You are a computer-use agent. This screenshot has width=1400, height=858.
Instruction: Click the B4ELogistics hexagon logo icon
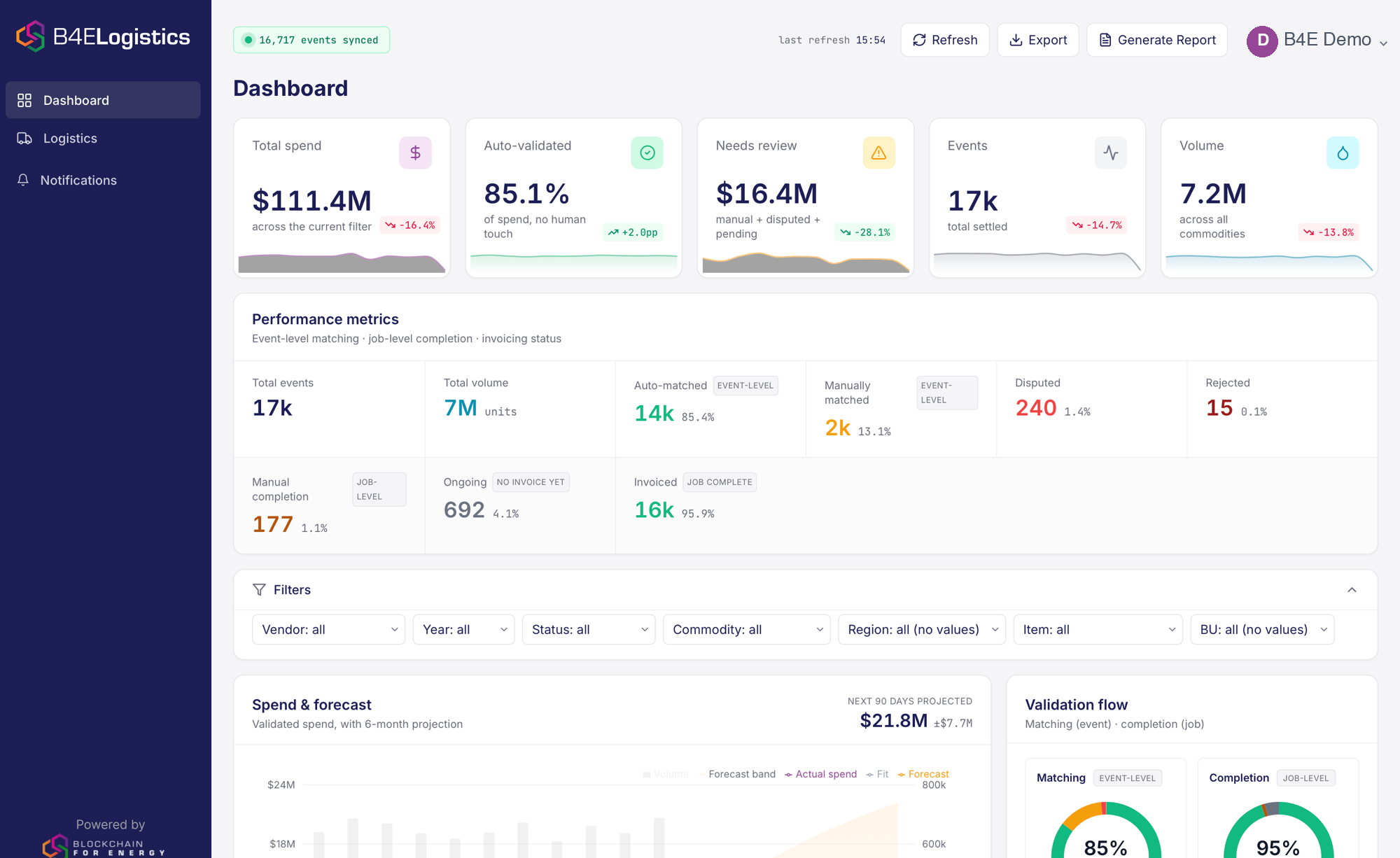point(31,36)
